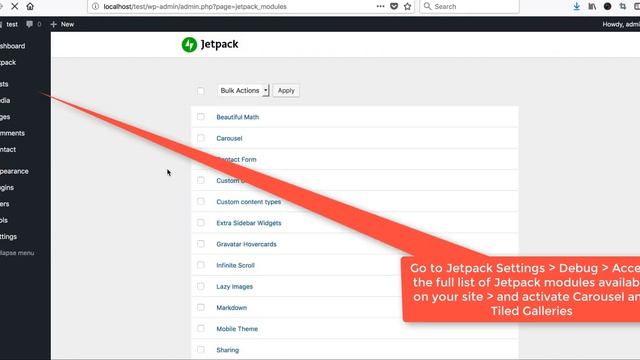Click the Howdy admin account link
The height and width of the screenshot is (360, 640).
(x=621, y=24)
